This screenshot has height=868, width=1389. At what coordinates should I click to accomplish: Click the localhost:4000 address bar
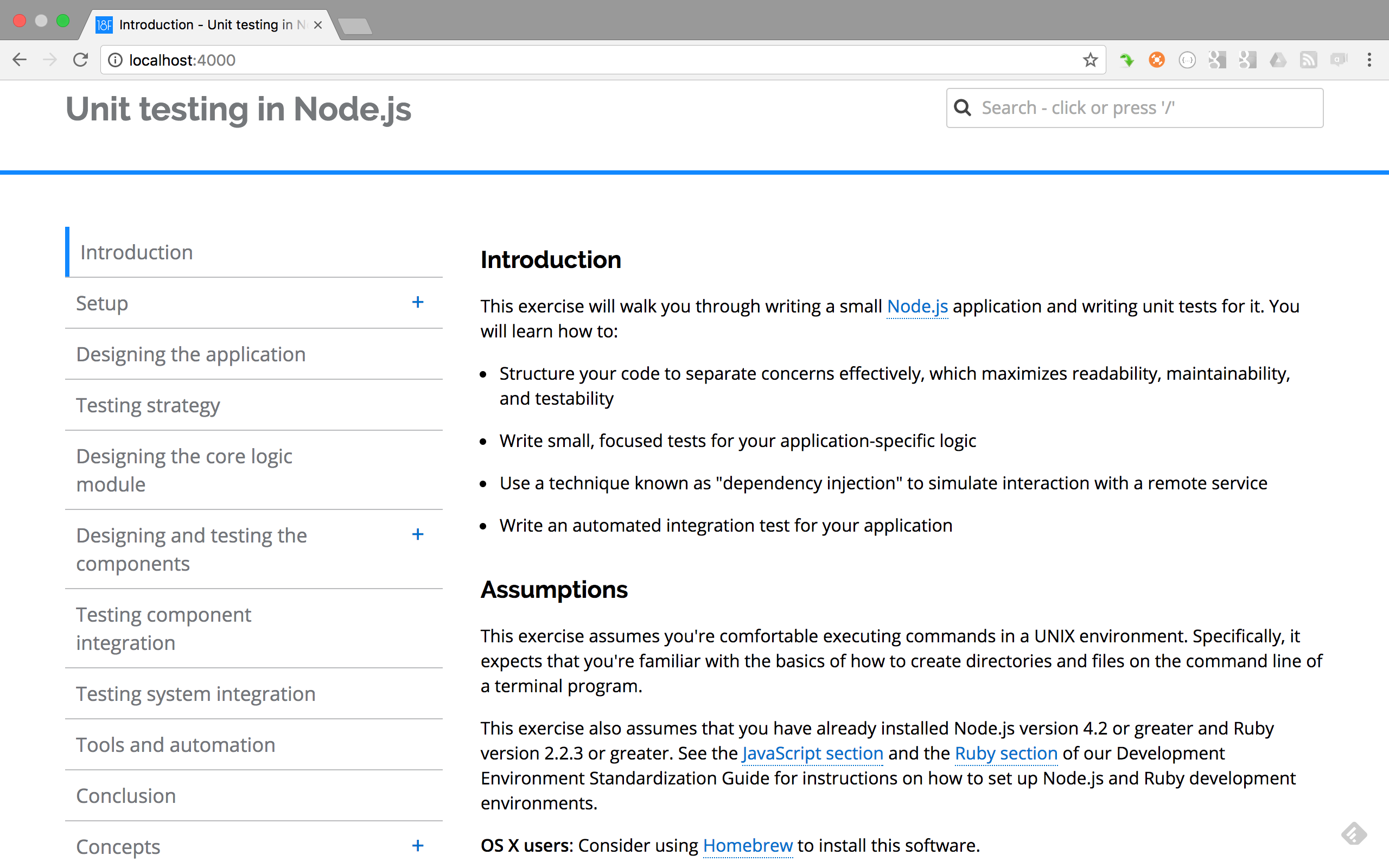[x=603, y=60]
